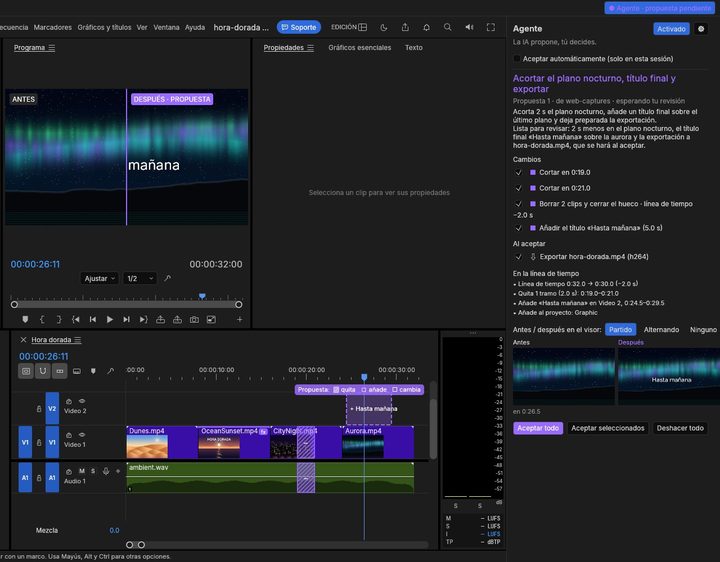This screenshot has height=562, width=720.
Task: Toggle insert sequences as nests button
Action: 26,371
